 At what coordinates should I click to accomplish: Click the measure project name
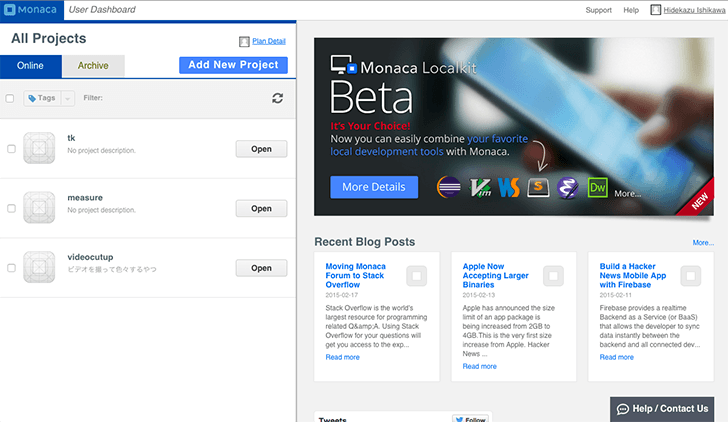[85, 198]
